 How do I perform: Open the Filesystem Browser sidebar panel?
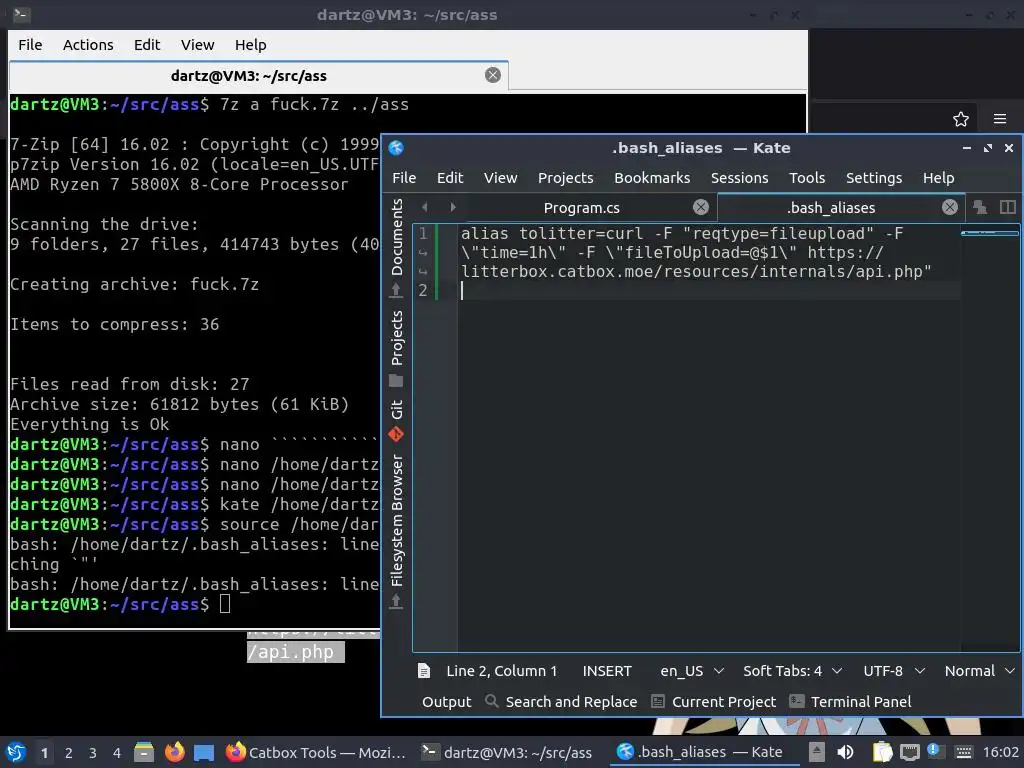tap(396, 531)
